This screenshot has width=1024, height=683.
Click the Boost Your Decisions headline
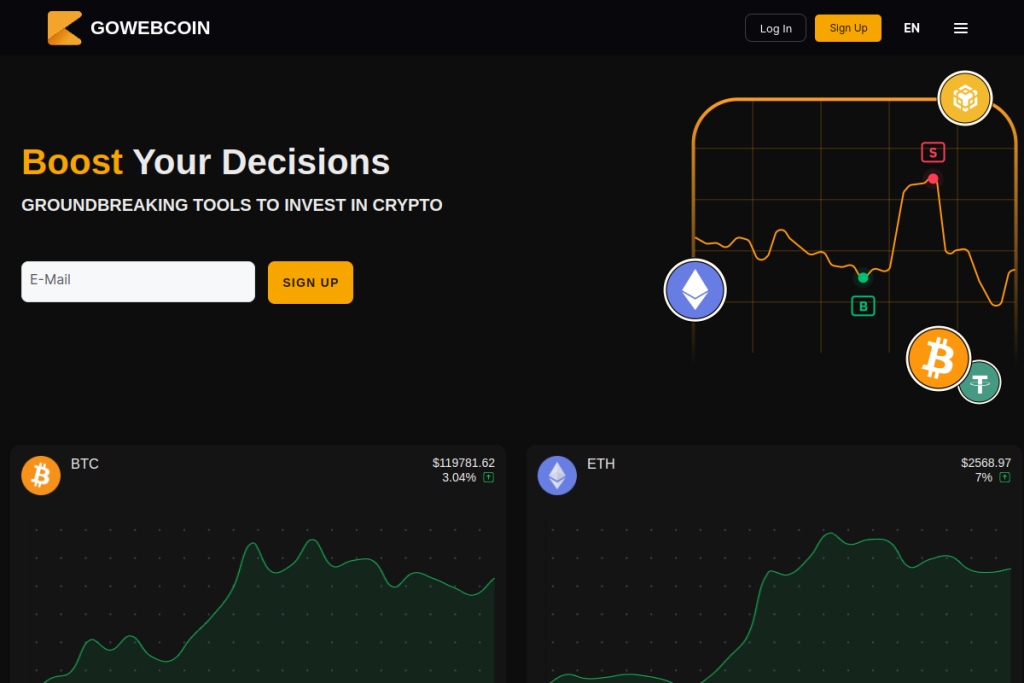click(x=206, y=162)
